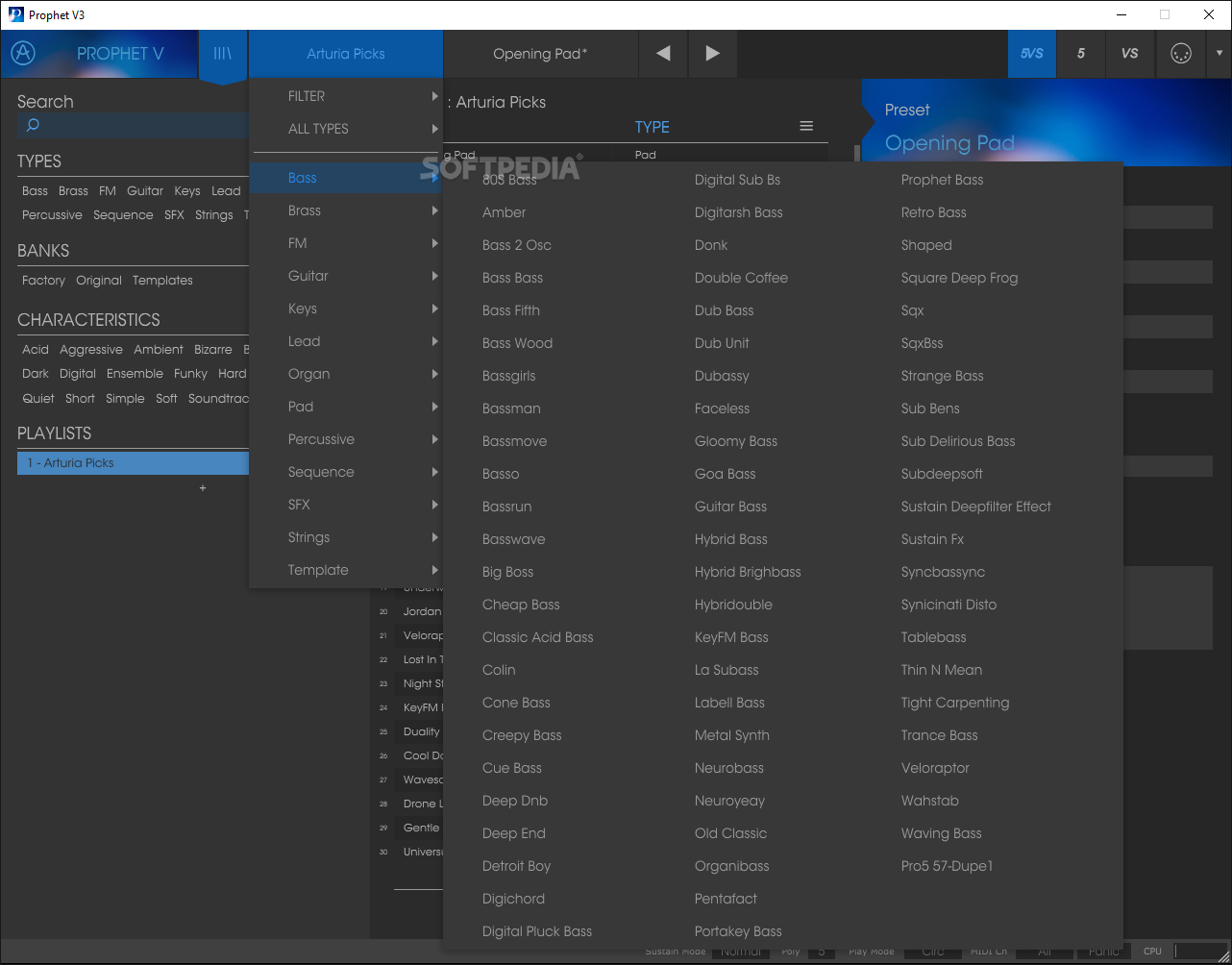Select the 1 - Arturia Picks playlist
Screen dimensions: 1232x965
tap(133, 463)
